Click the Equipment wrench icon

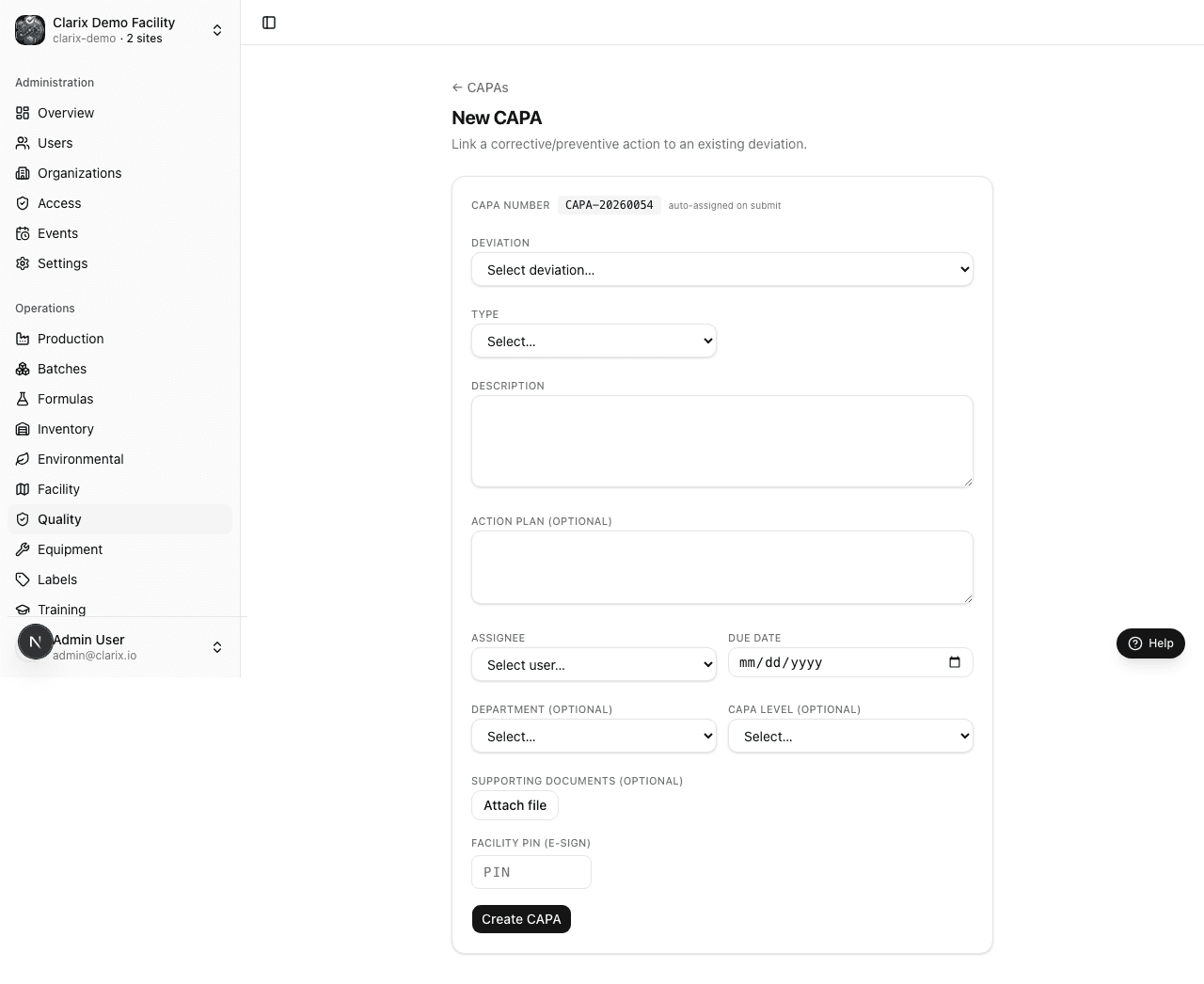tap(23, 549)
